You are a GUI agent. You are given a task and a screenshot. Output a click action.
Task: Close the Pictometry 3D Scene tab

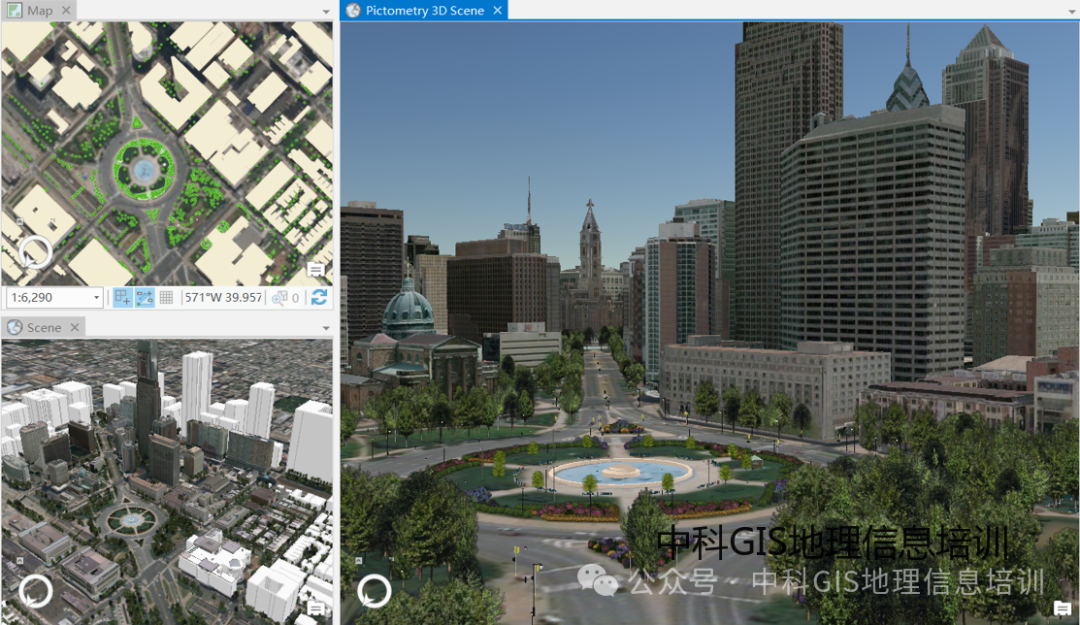(497, 10)
